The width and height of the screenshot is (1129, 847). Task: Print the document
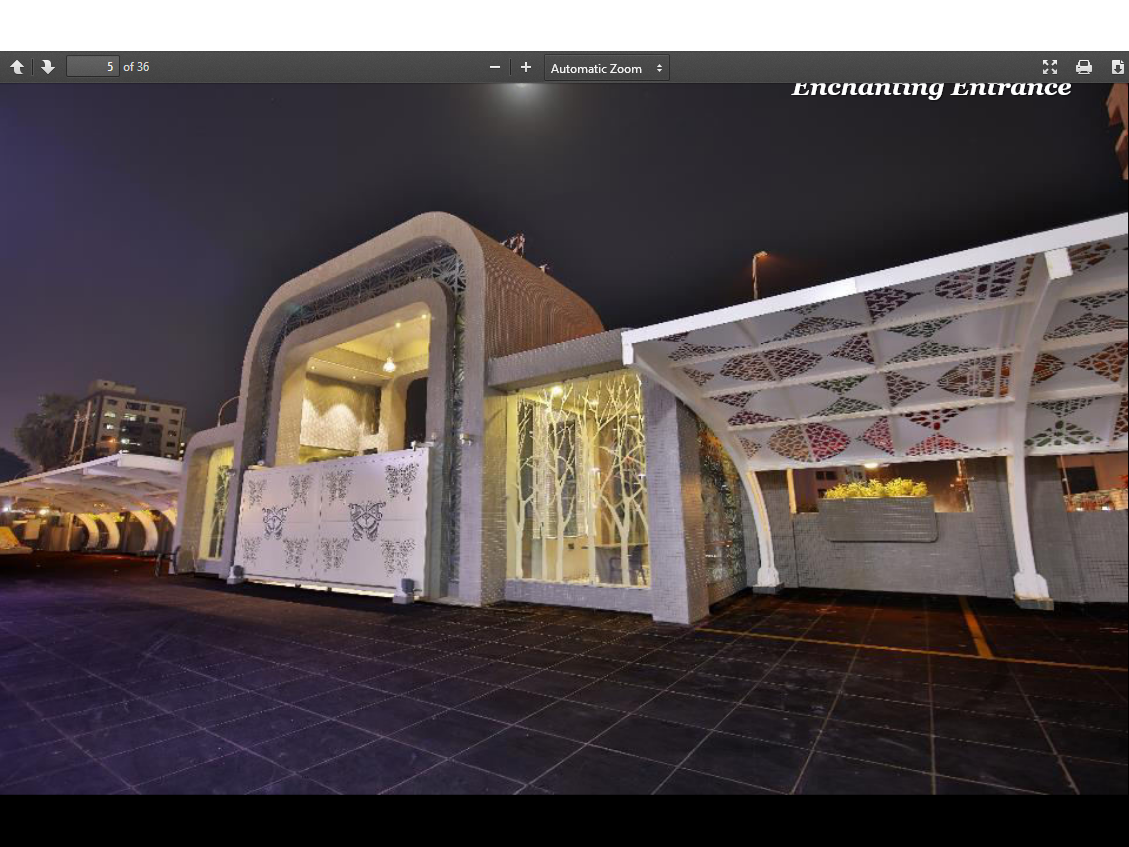[1084, 67]
